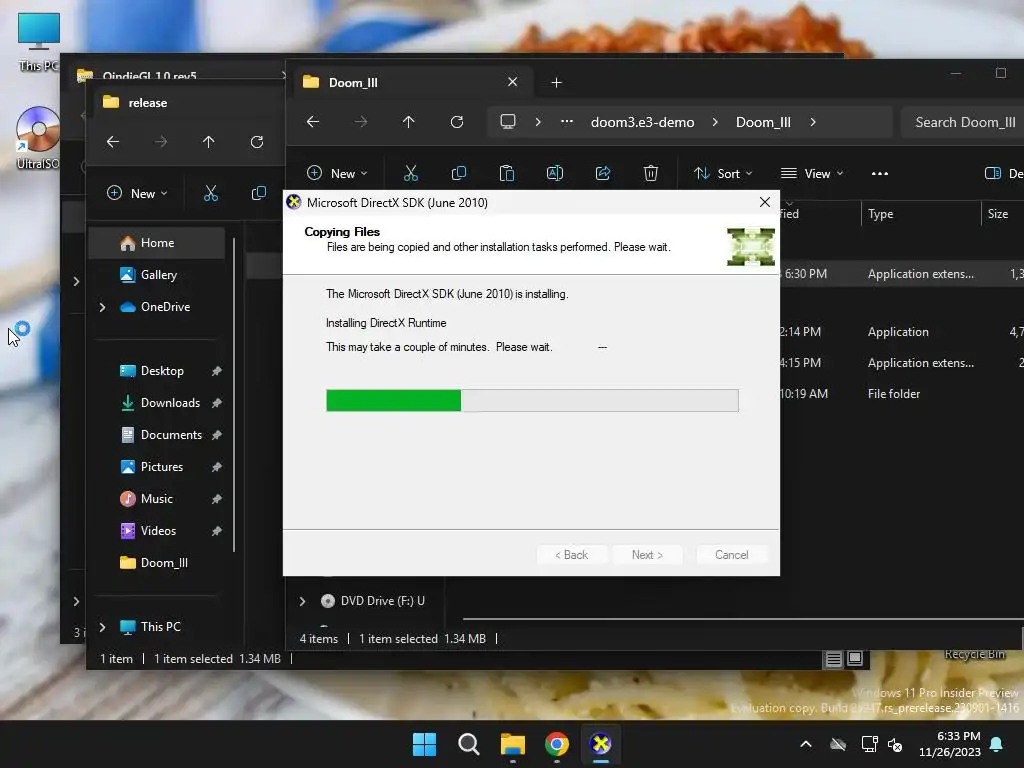Click Rename icon in Doom_III window toolbar
The image size is (1024, 768).
pyautogui.click(x=554, y=173)
